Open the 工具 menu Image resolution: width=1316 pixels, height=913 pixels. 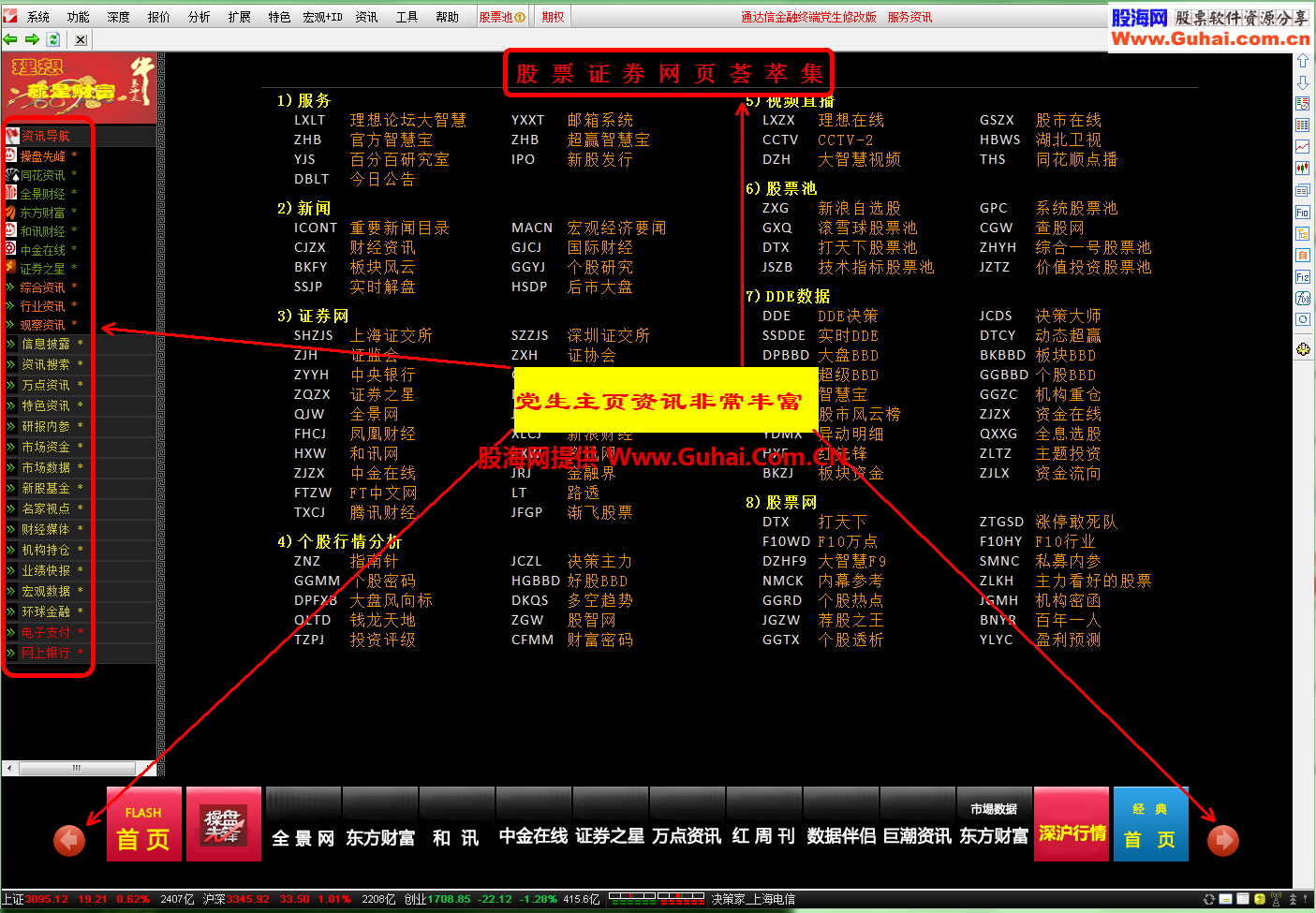(x=407, y=17)
